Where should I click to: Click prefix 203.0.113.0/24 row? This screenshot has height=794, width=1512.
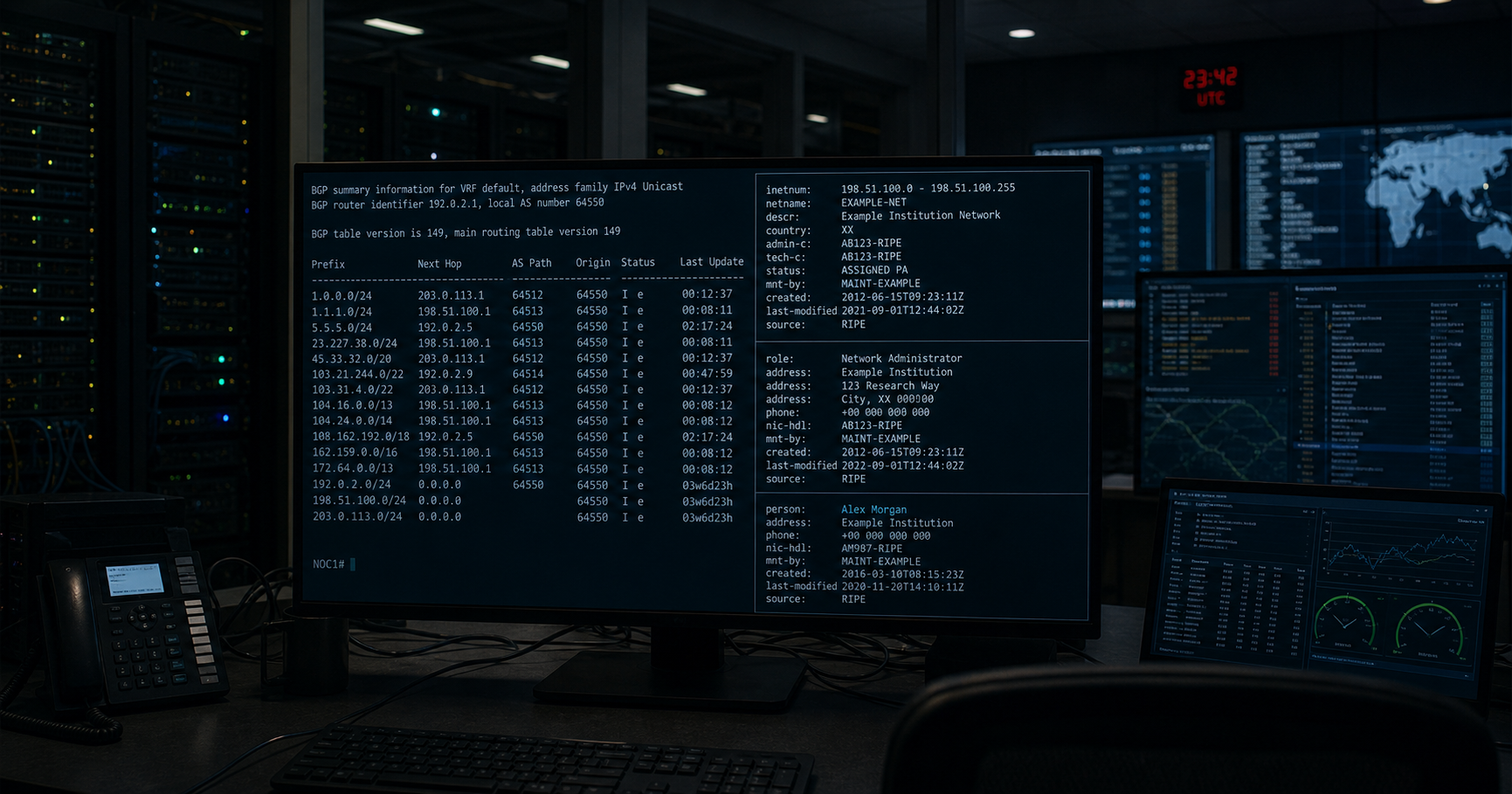click(521, 516)
